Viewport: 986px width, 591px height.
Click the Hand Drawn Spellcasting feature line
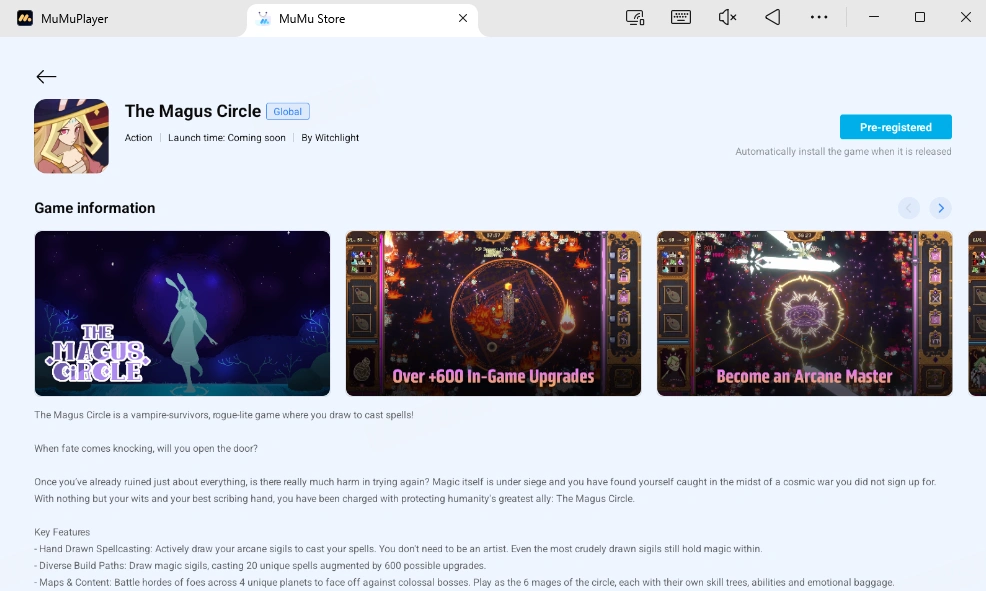coord(398,549)
